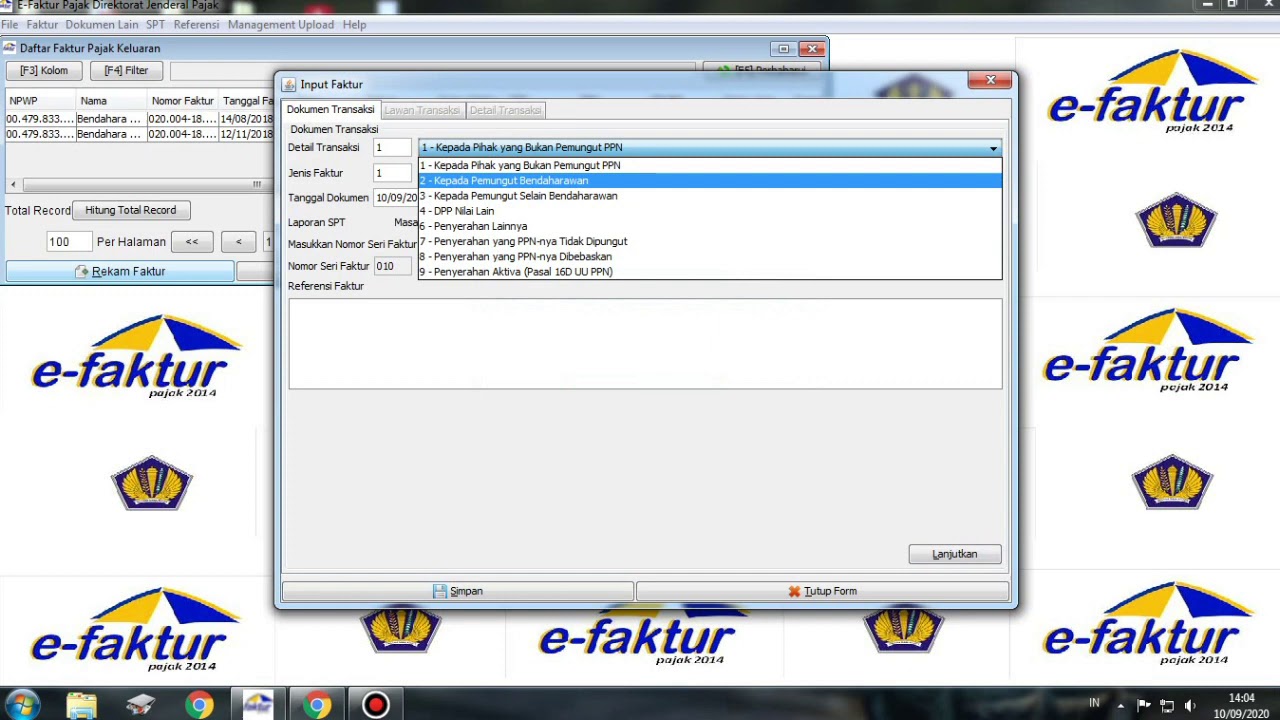Select the invoice row dated 14/08/2018
The height and width of the screenshot is (720, 1280).
click(139, 119)
